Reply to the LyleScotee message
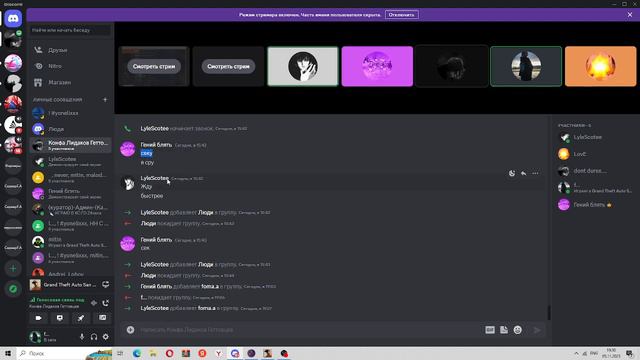The height and width of the screenshot is (360, 640). (523, 173)
